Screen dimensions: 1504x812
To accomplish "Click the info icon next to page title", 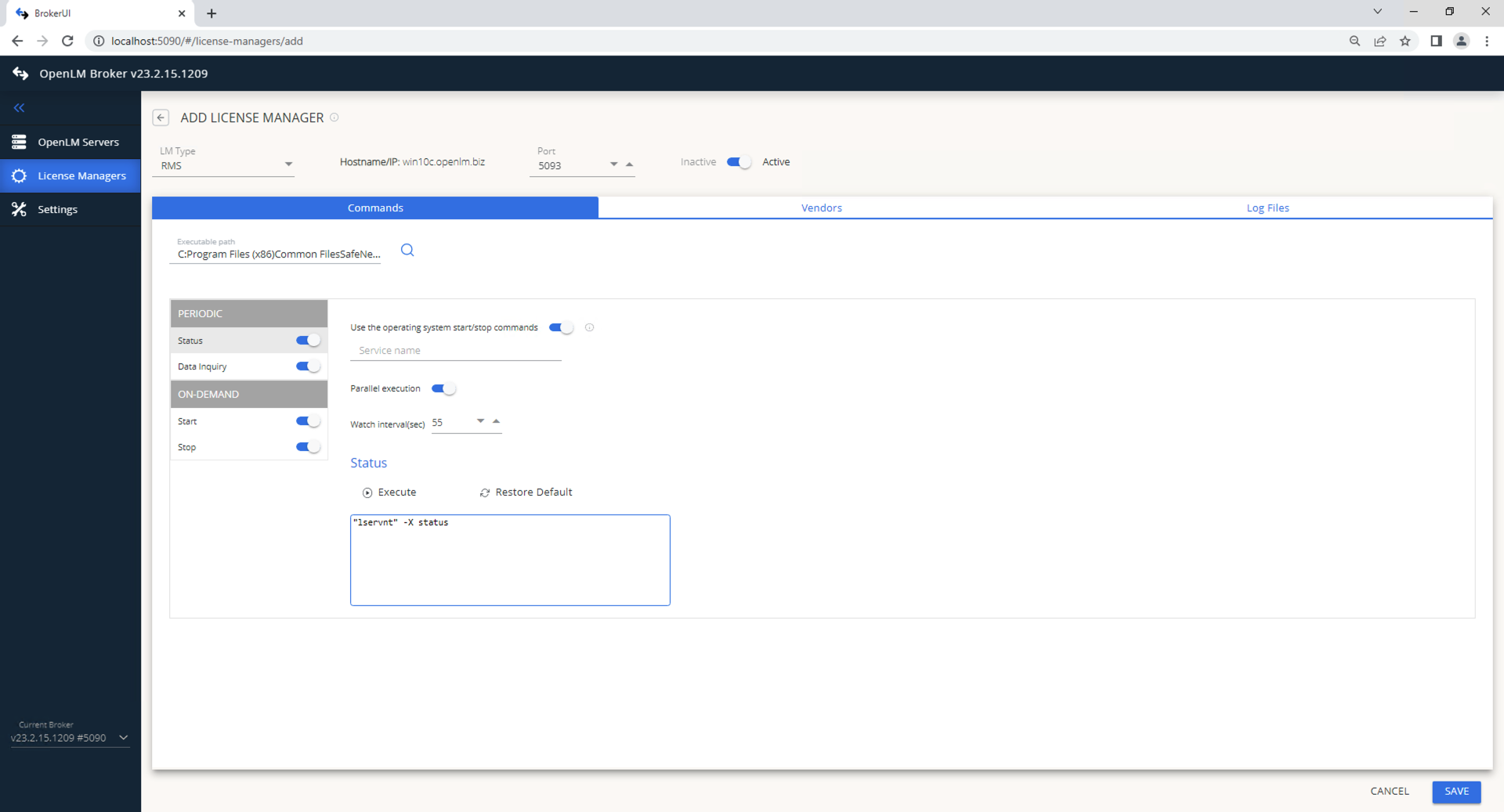I will [334, 117].
